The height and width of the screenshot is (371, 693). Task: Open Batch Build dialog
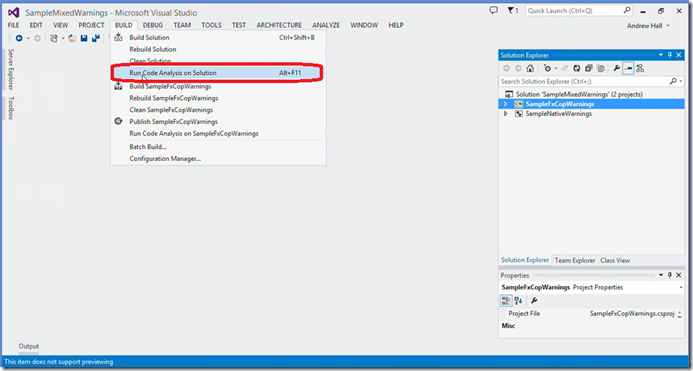coord(217,147)
